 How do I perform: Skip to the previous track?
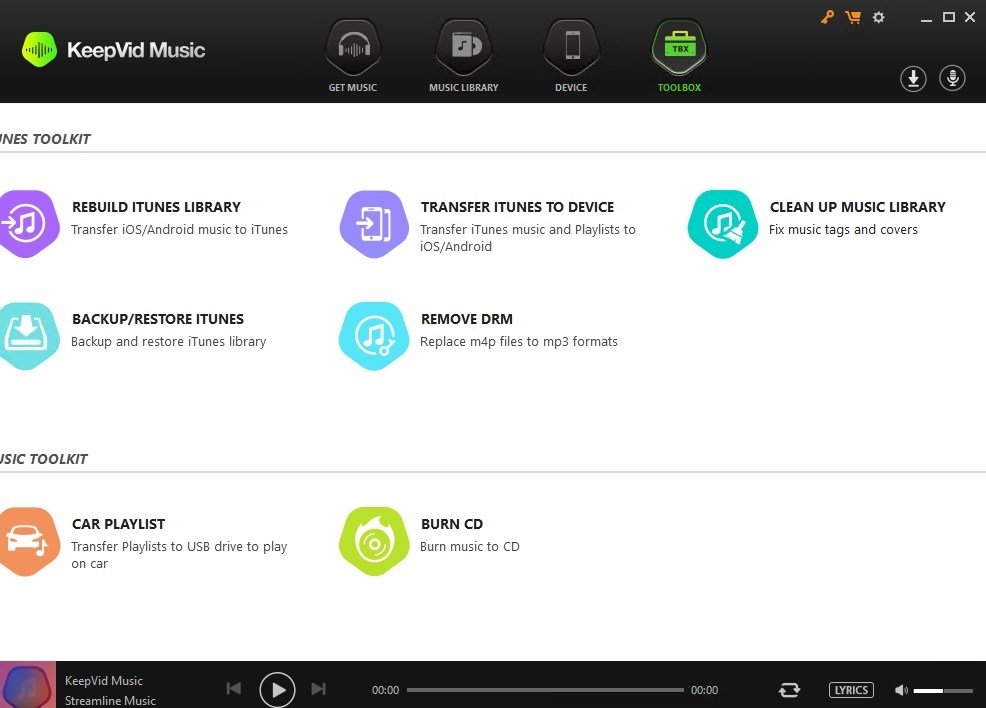click(233, 689)
